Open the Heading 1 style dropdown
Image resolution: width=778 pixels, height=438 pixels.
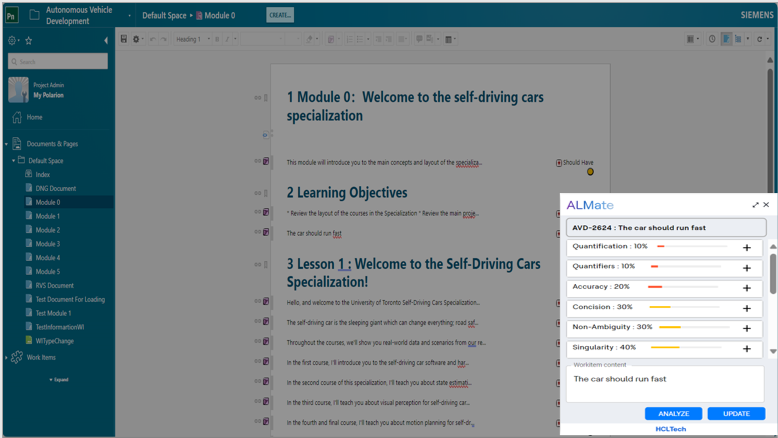pyautogui.click(x=192, y=40)
